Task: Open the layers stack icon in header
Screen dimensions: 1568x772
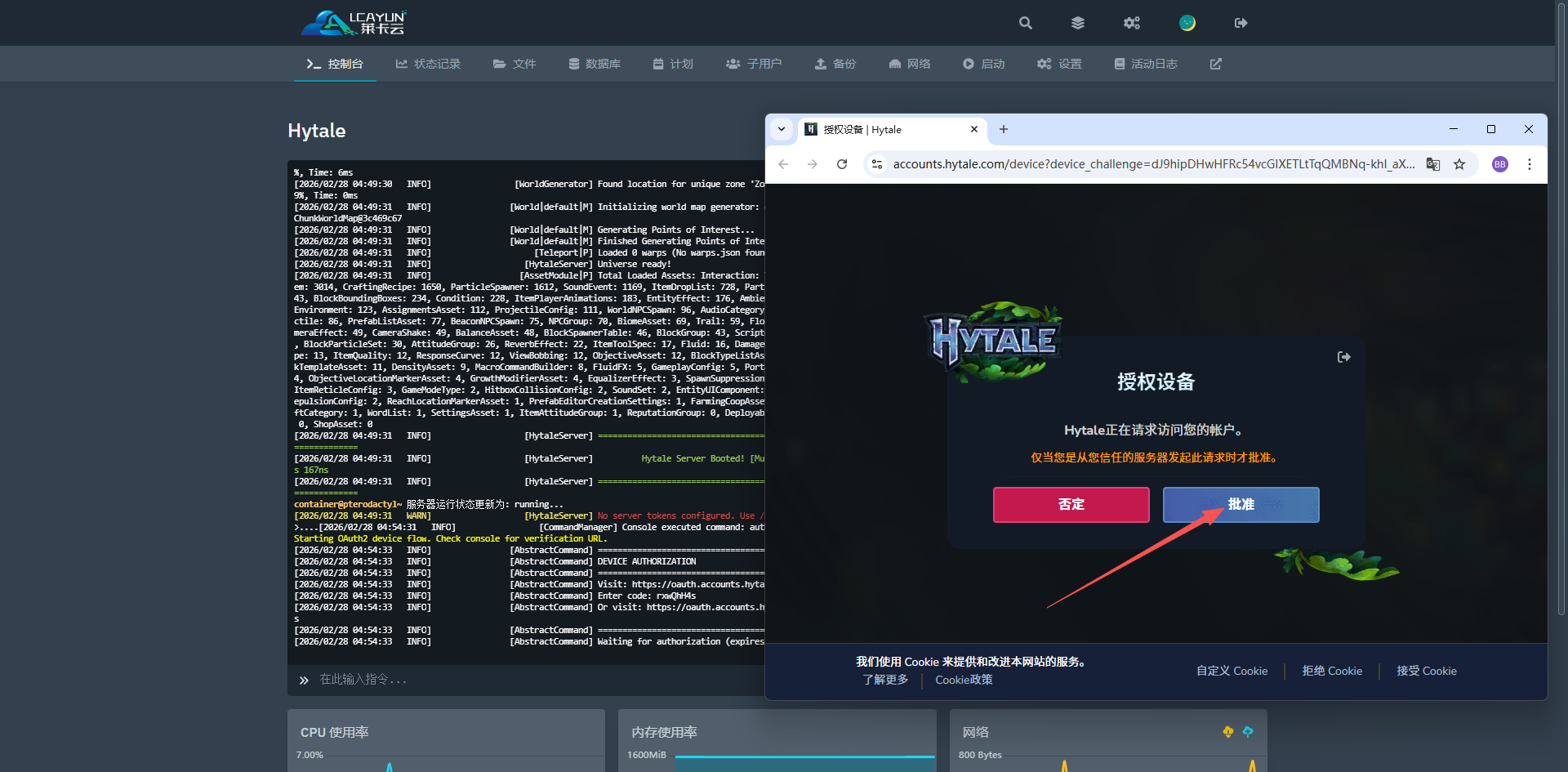Action: [1078, 23]
